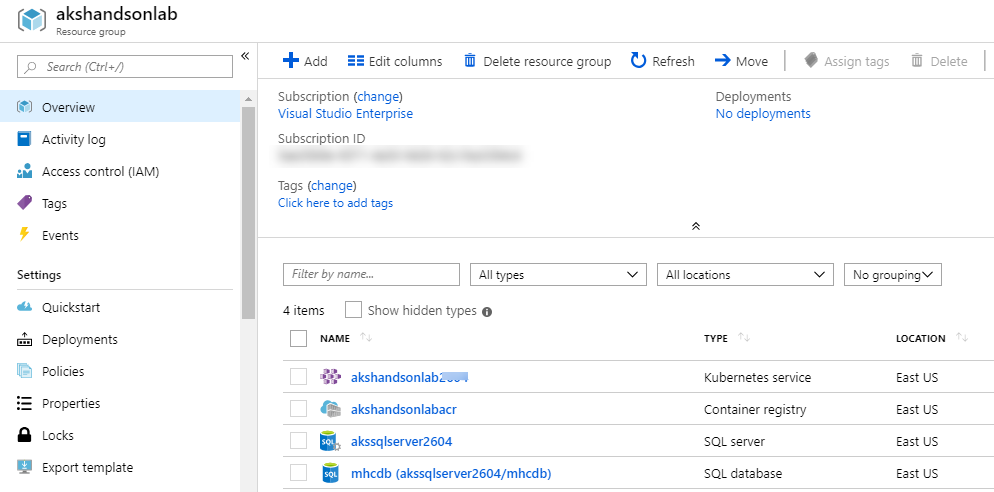Click the Access control (IAM) people icon

click(x=24, y=171)
